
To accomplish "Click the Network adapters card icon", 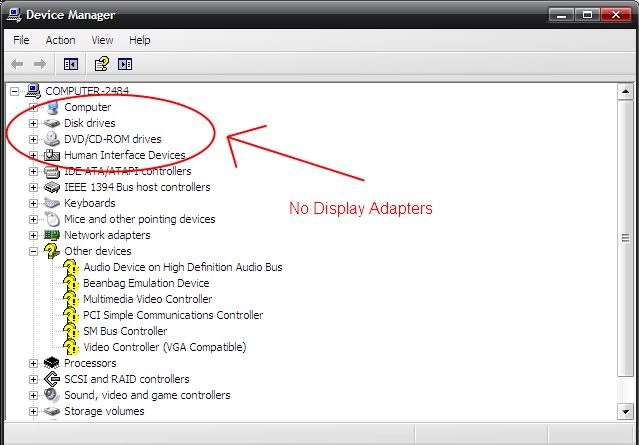I will coord(52,235).
